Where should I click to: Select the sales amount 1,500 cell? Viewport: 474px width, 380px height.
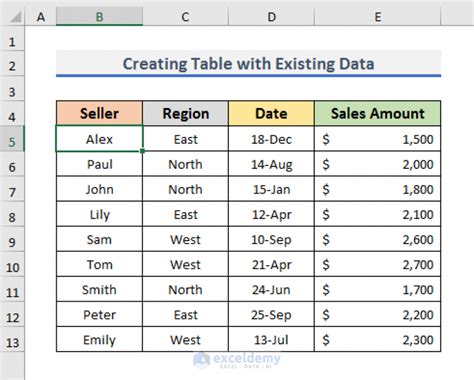pos(377,139)
